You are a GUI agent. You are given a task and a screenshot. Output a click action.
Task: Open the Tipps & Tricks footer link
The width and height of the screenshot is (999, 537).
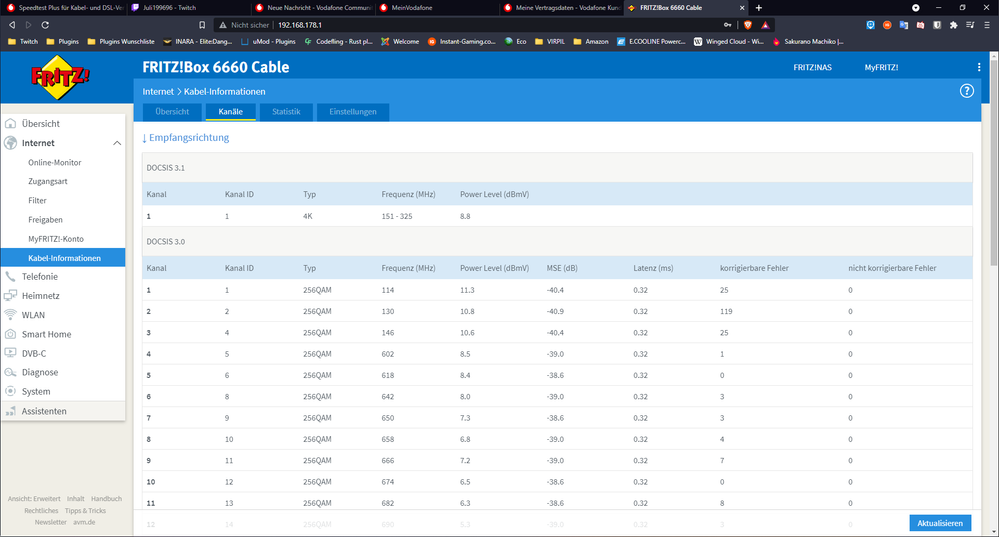(85, 511)
